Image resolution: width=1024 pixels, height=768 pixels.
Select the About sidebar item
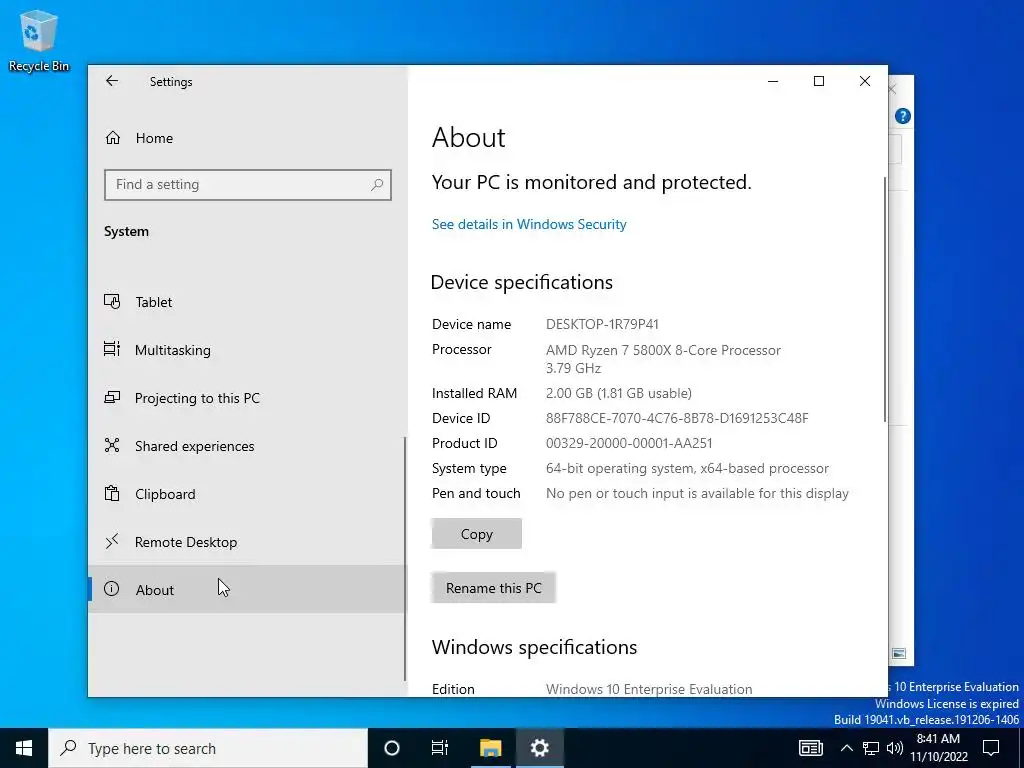[x=247, y=590]
